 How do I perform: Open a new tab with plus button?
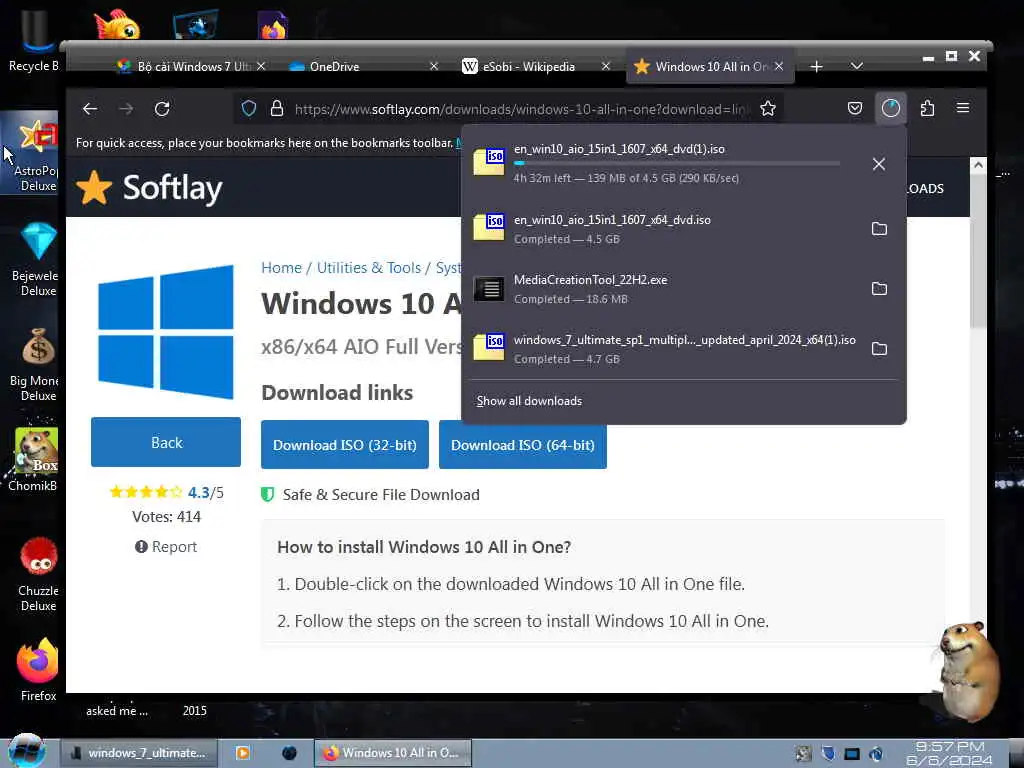click(816, 67)
